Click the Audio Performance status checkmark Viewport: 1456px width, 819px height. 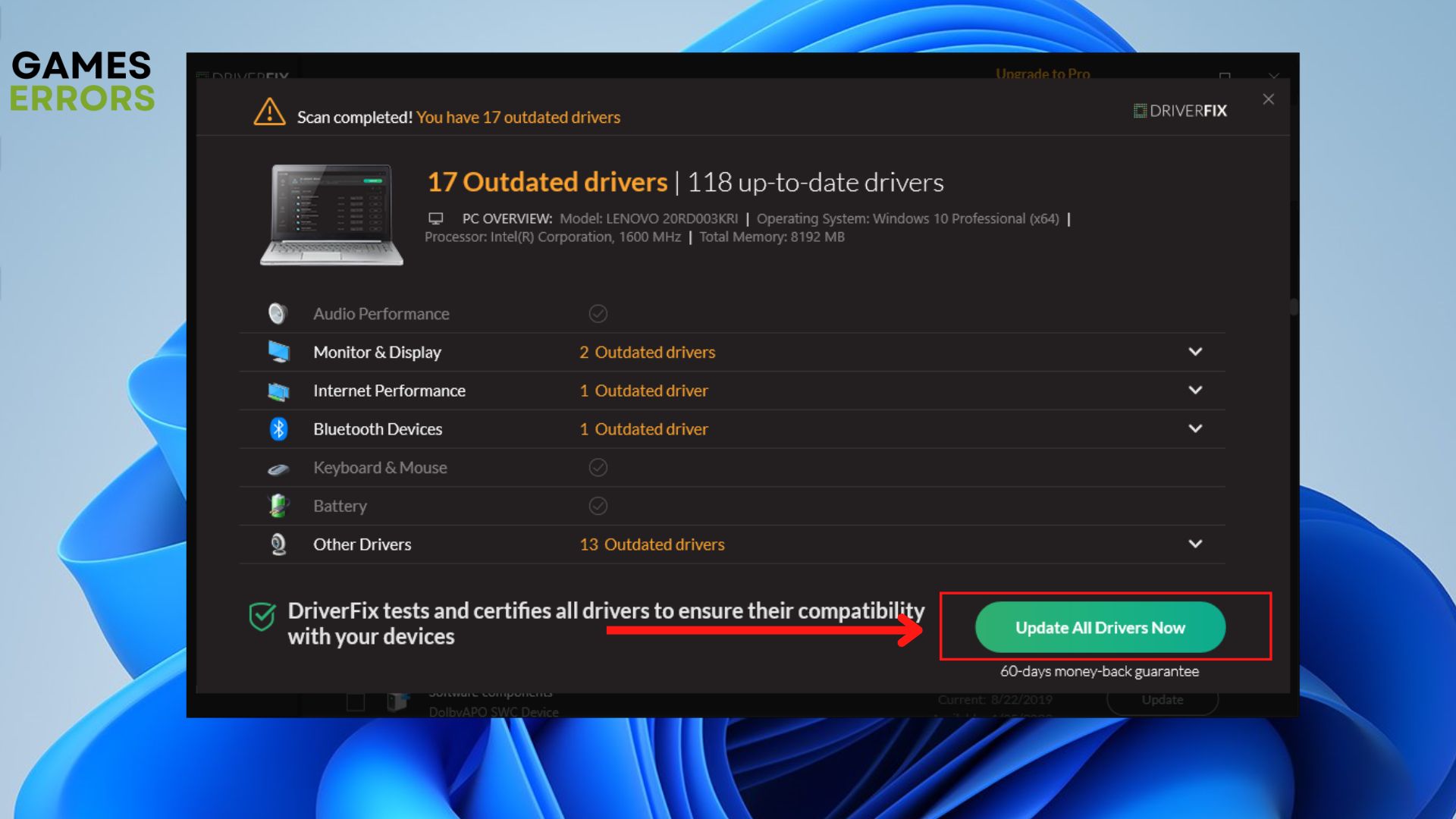click(598, 314)
